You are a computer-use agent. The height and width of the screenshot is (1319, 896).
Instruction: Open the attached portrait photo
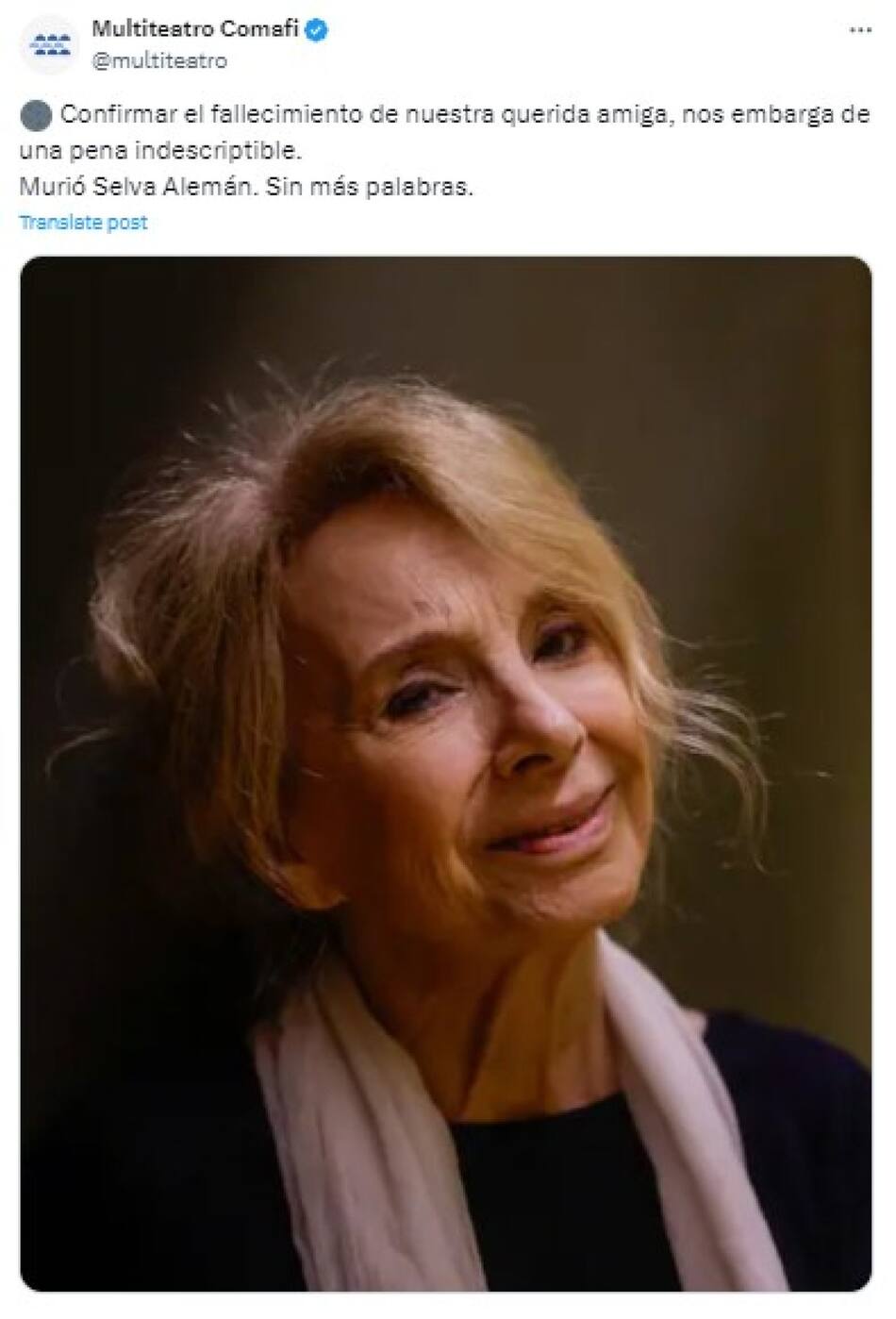[x=445, y=774]
